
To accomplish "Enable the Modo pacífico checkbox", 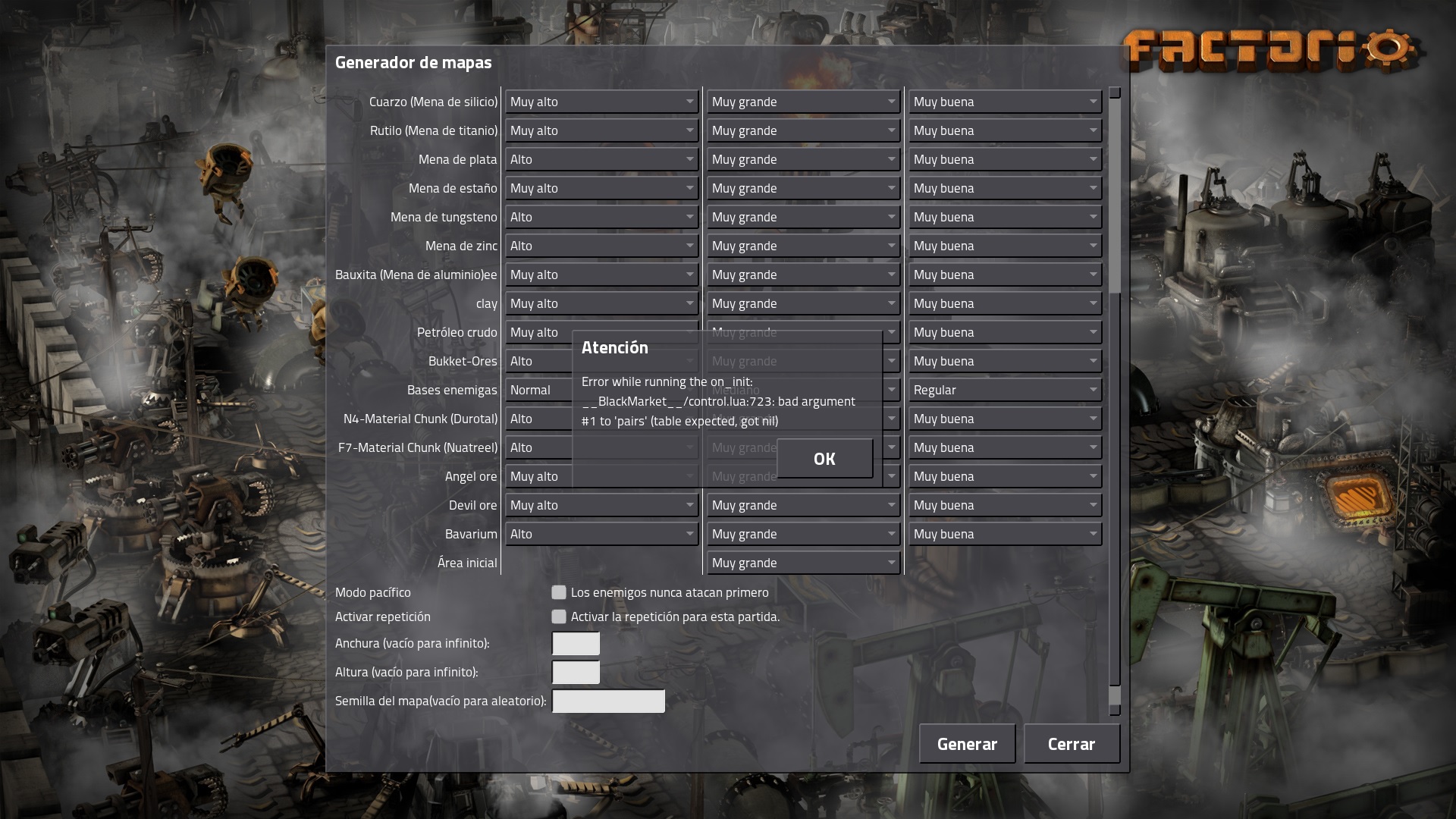I will (x=559, y=592).
